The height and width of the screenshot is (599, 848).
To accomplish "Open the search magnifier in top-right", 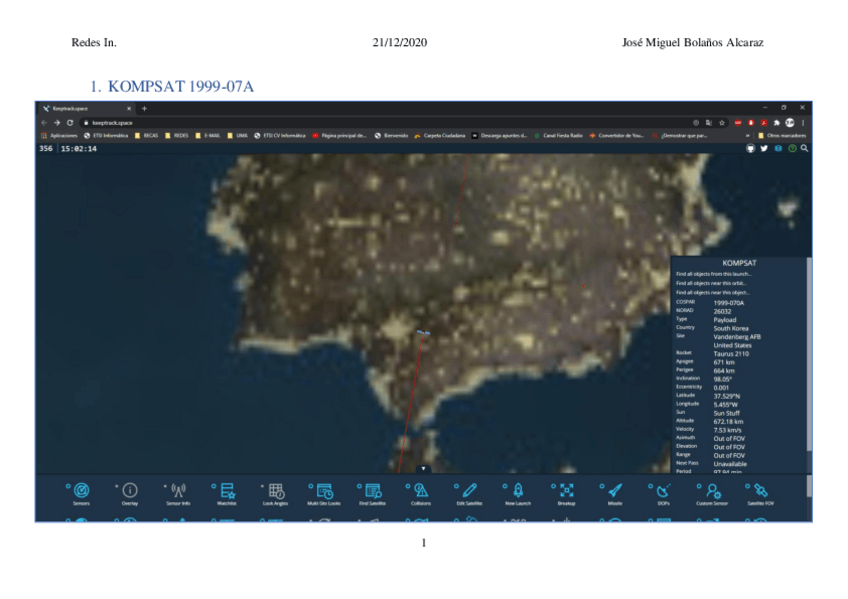I will 804,148.
